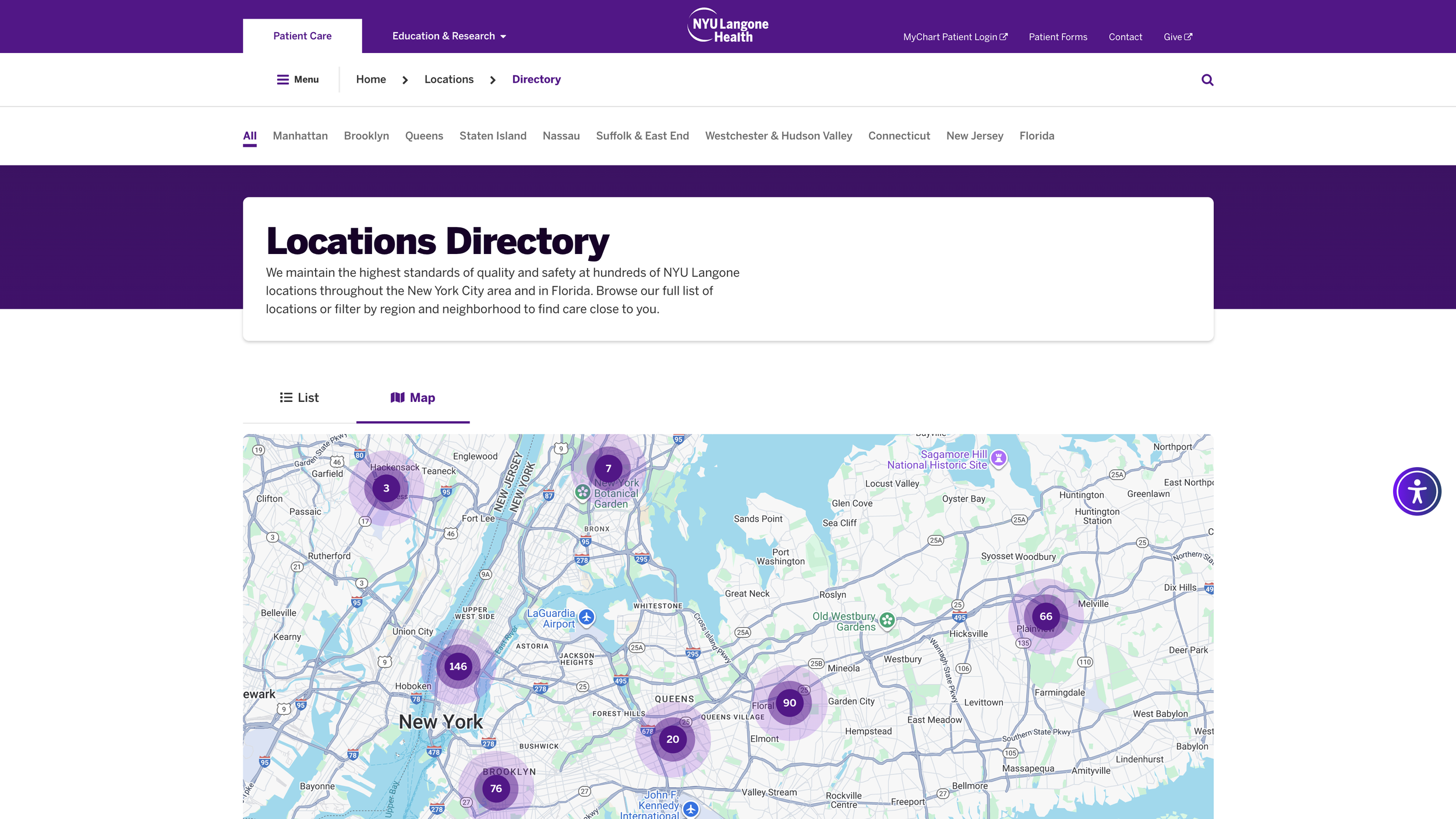Open the hamburger Menu icon
1456x819 pixels.
(282, 80)
